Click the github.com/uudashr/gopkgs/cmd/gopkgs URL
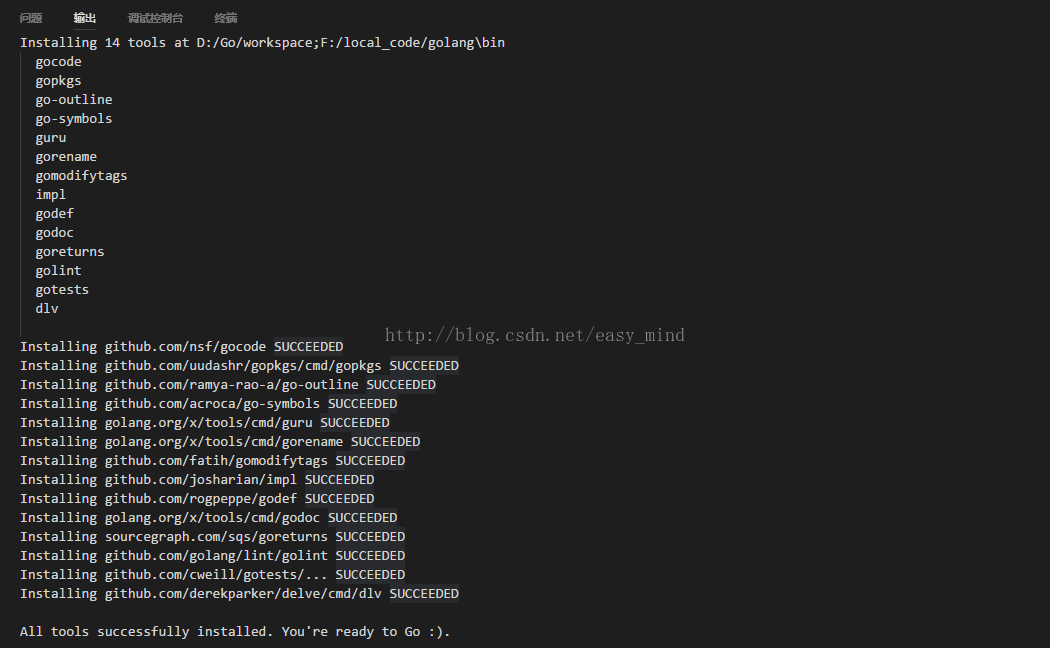The height and width of the screenshot is (648, 1050). click(x=243, y=366)
